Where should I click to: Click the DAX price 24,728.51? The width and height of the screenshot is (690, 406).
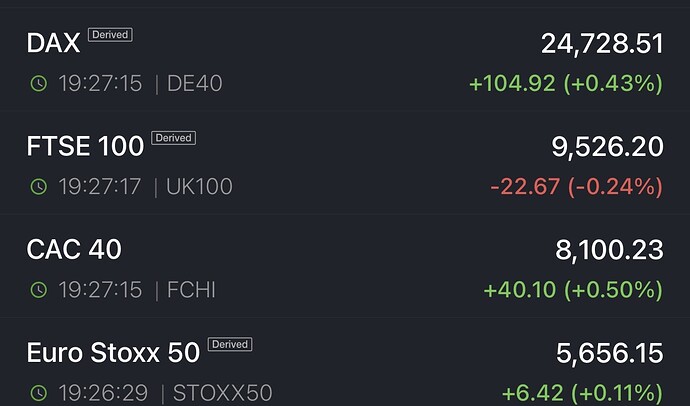(602, 44)
